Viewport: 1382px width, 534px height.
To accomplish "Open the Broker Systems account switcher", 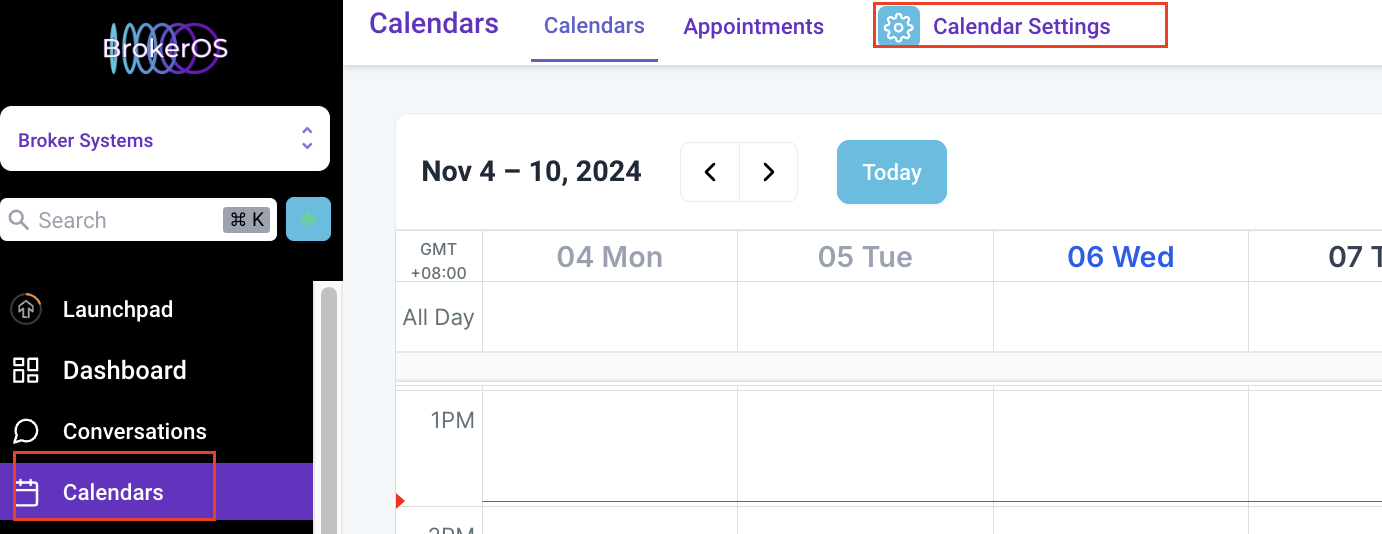I will (x=165, y=139).
